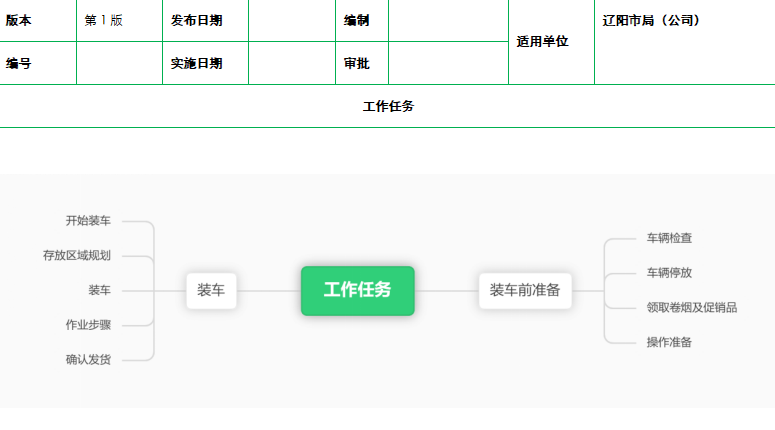Screen dimensions: 775x430
Task: Click the empty cell next to 审批
Action: (x=448, y=63)
